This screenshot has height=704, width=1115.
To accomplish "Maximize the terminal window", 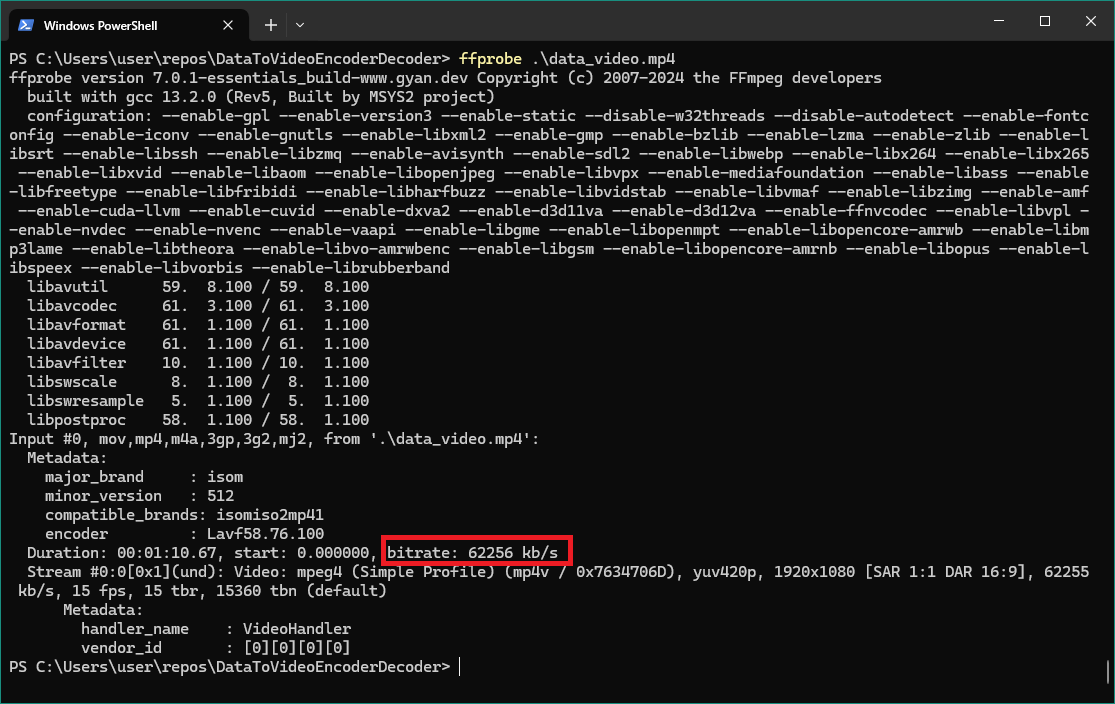I will point(1045,21).
